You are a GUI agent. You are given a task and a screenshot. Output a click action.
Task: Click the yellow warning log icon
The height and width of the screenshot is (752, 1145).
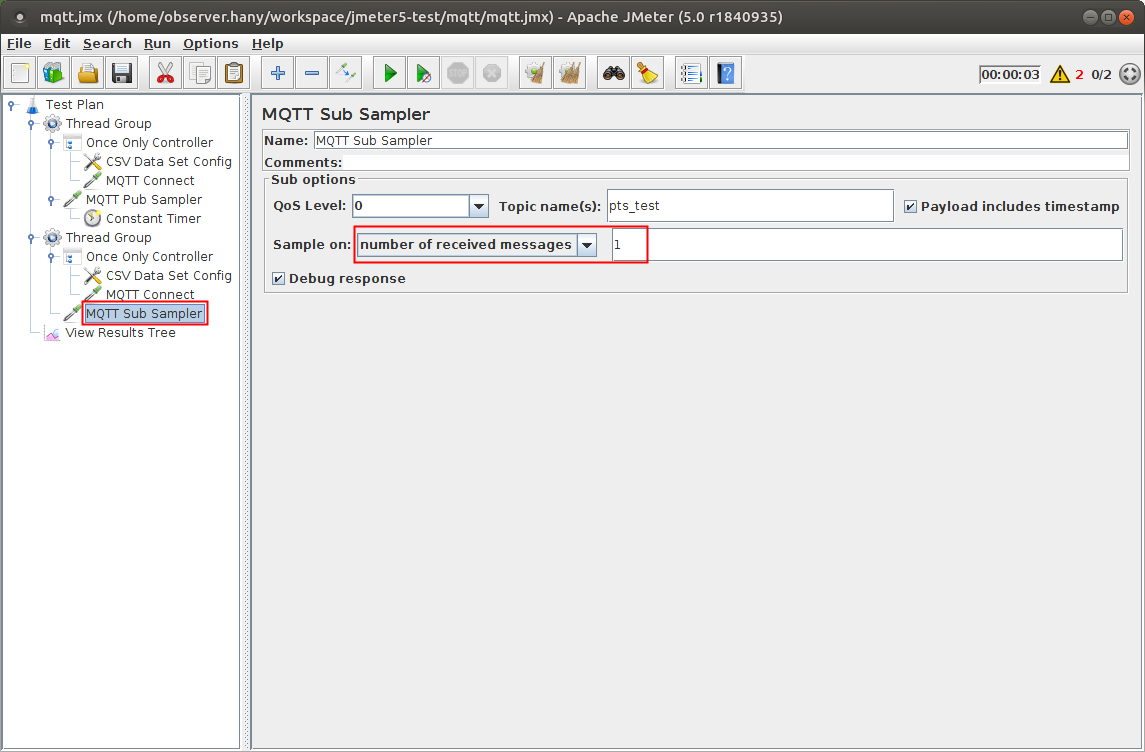pyautogui.click(x=1060, y=74)
